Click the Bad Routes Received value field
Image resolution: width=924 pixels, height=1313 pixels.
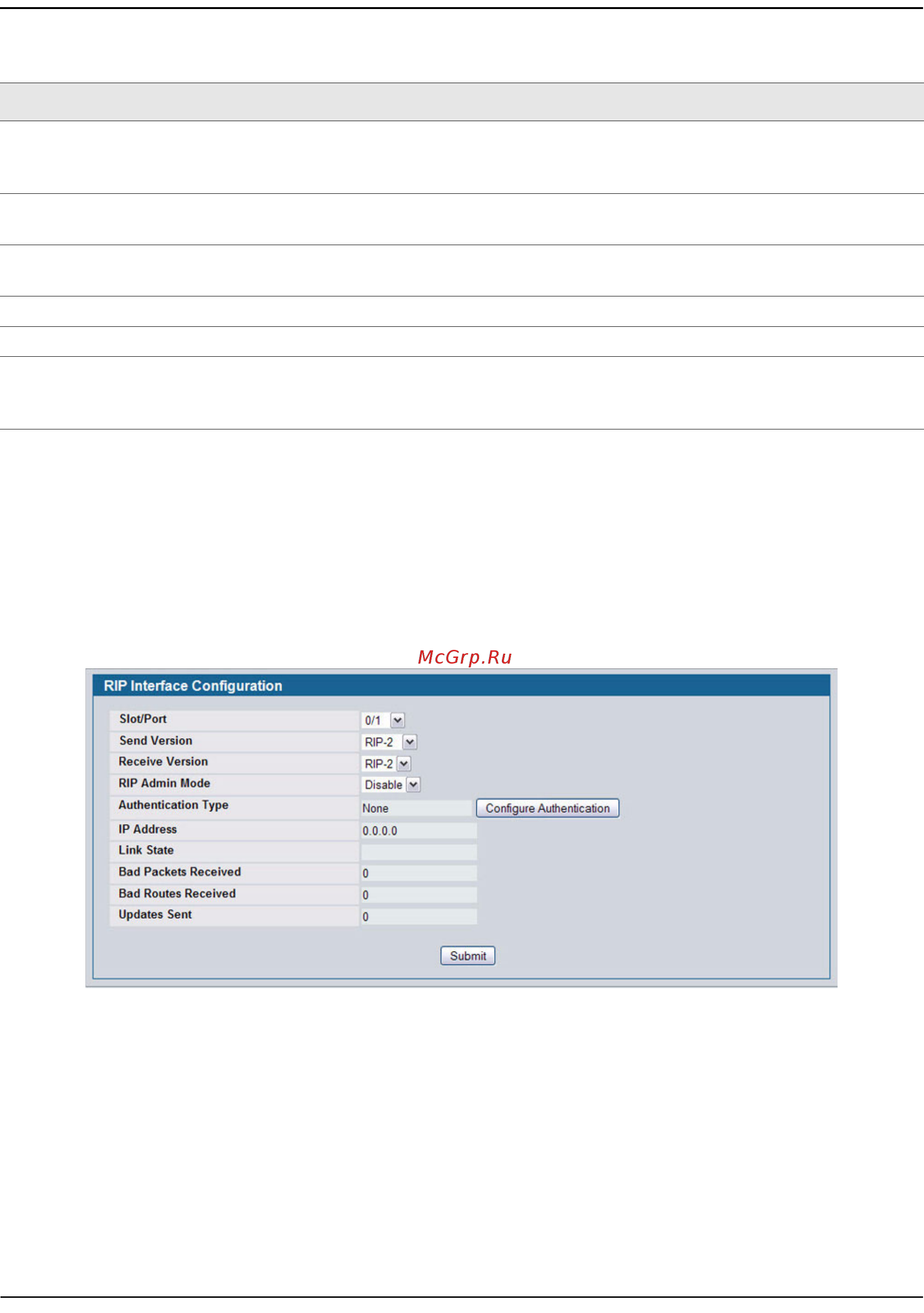pyautogui.click(x=419, y=895)
